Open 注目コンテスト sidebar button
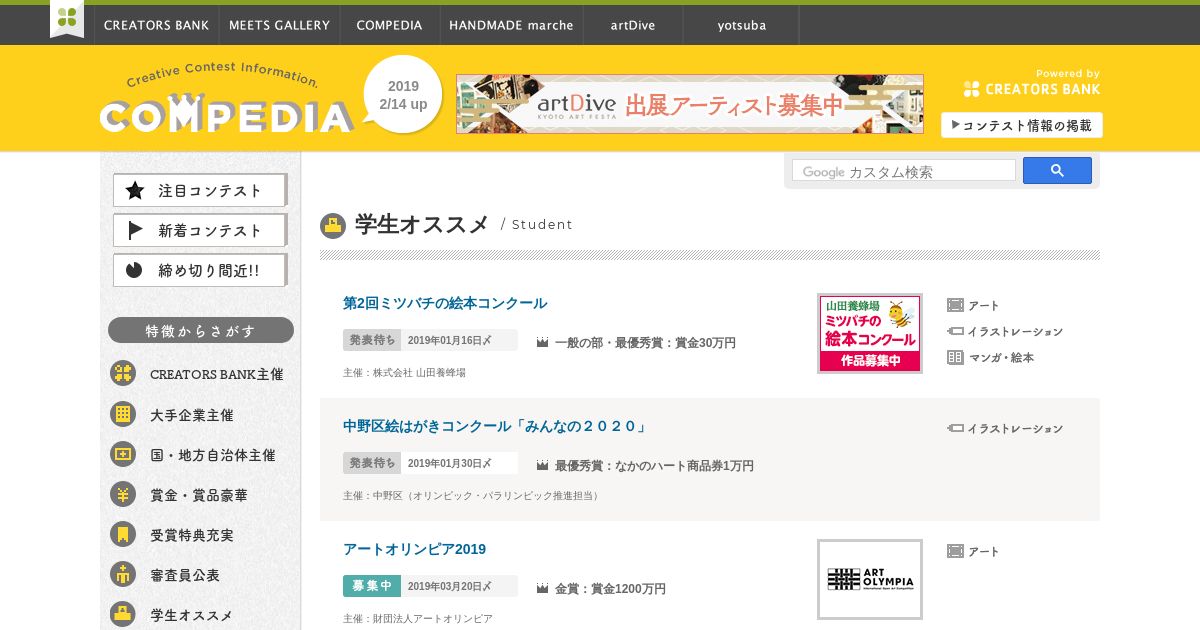This screenshot has height=630, width=1200. coord(200,190)
